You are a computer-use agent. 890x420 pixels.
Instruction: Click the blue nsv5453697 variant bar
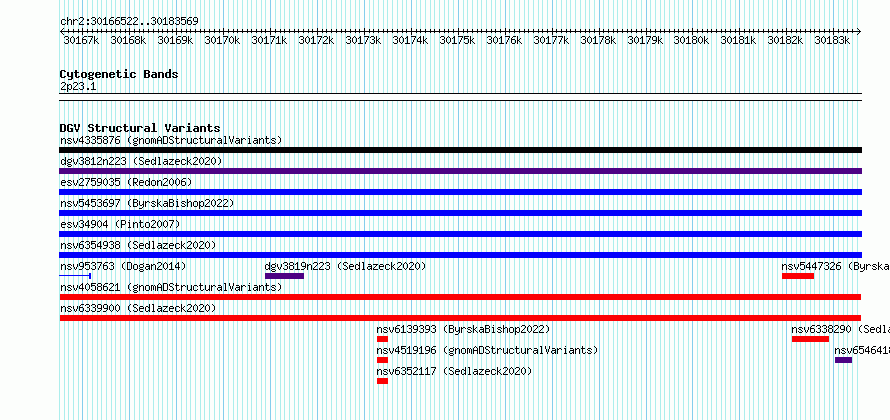click(x=460, y=213)
